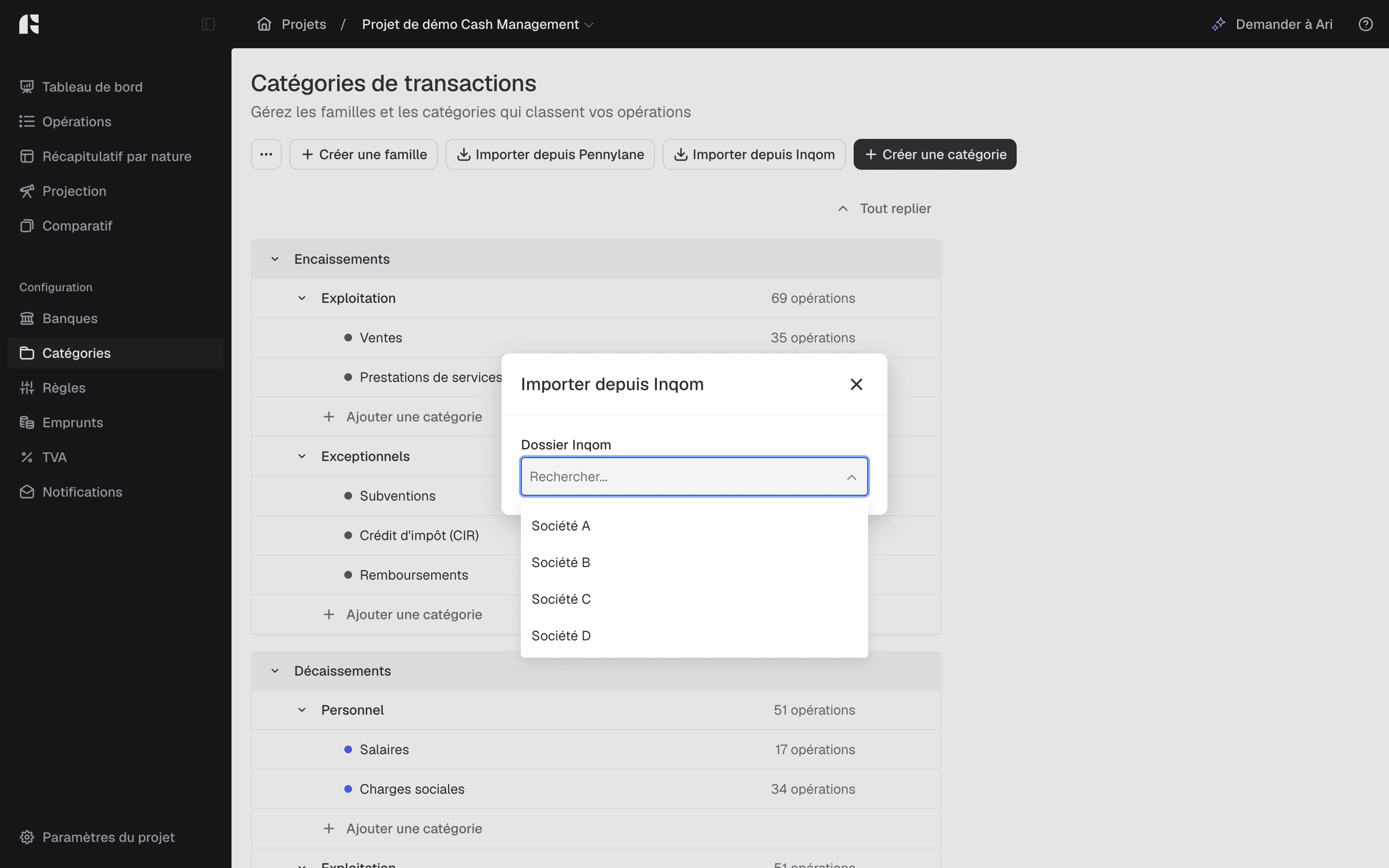Click Importer depuis Pennylane button
1389x868 pixels.
(550, 154)
